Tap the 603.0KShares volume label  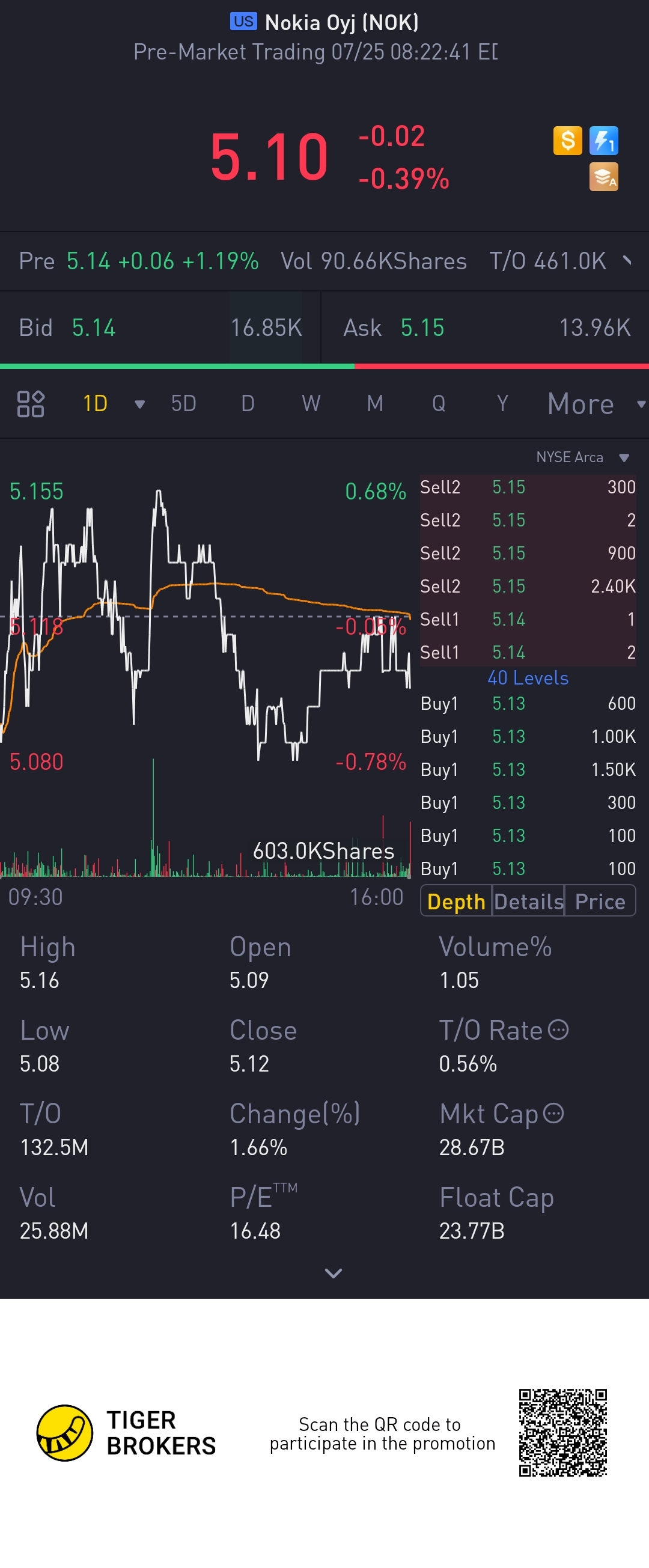pos(323,850)
